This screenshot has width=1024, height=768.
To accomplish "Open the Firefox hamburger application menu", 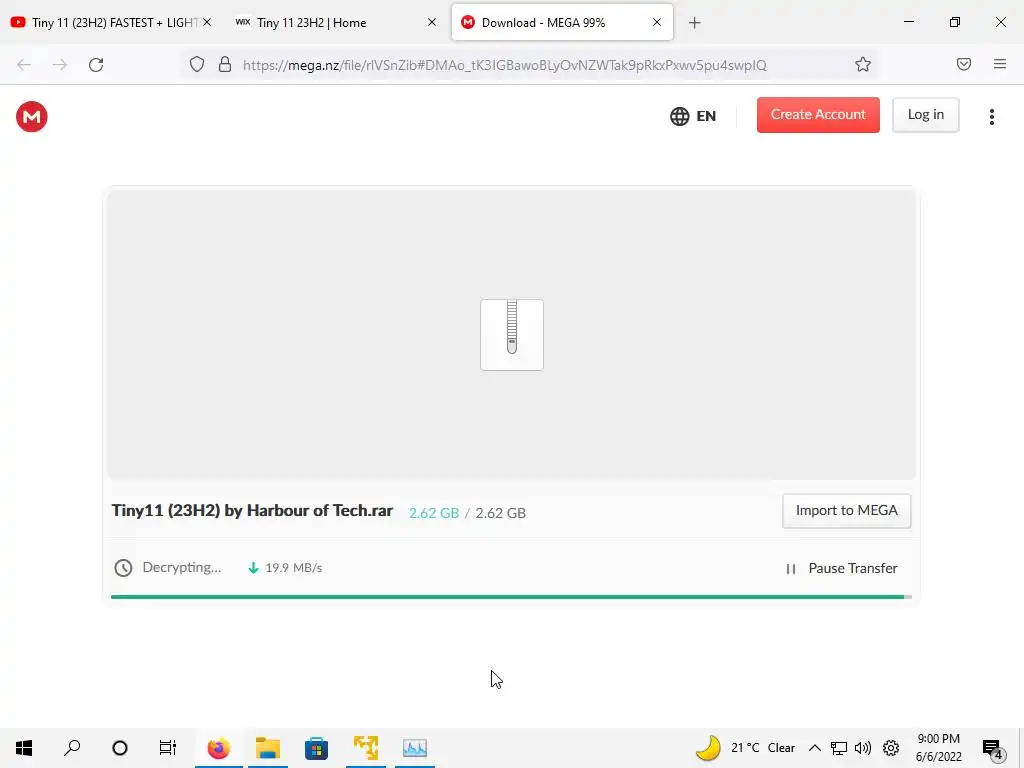I will [999, 64].
